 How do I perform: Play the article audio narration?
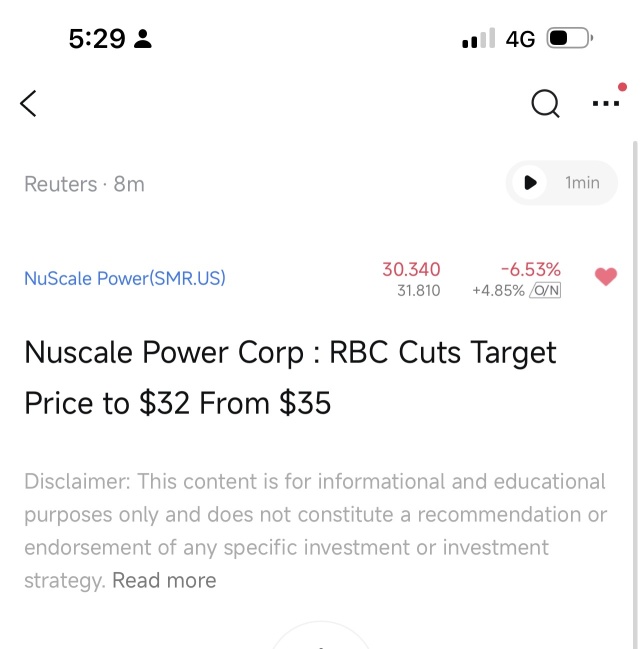[x=530, y=183]
